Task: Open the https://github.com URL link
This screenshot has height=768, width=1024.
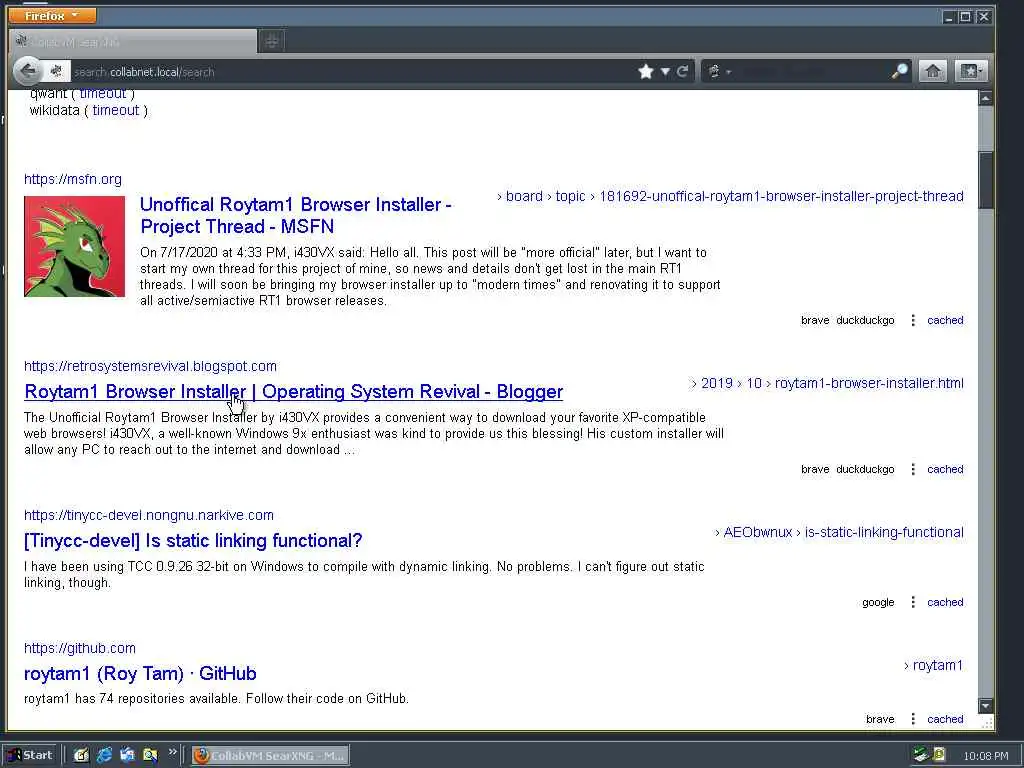Action: 80,648
